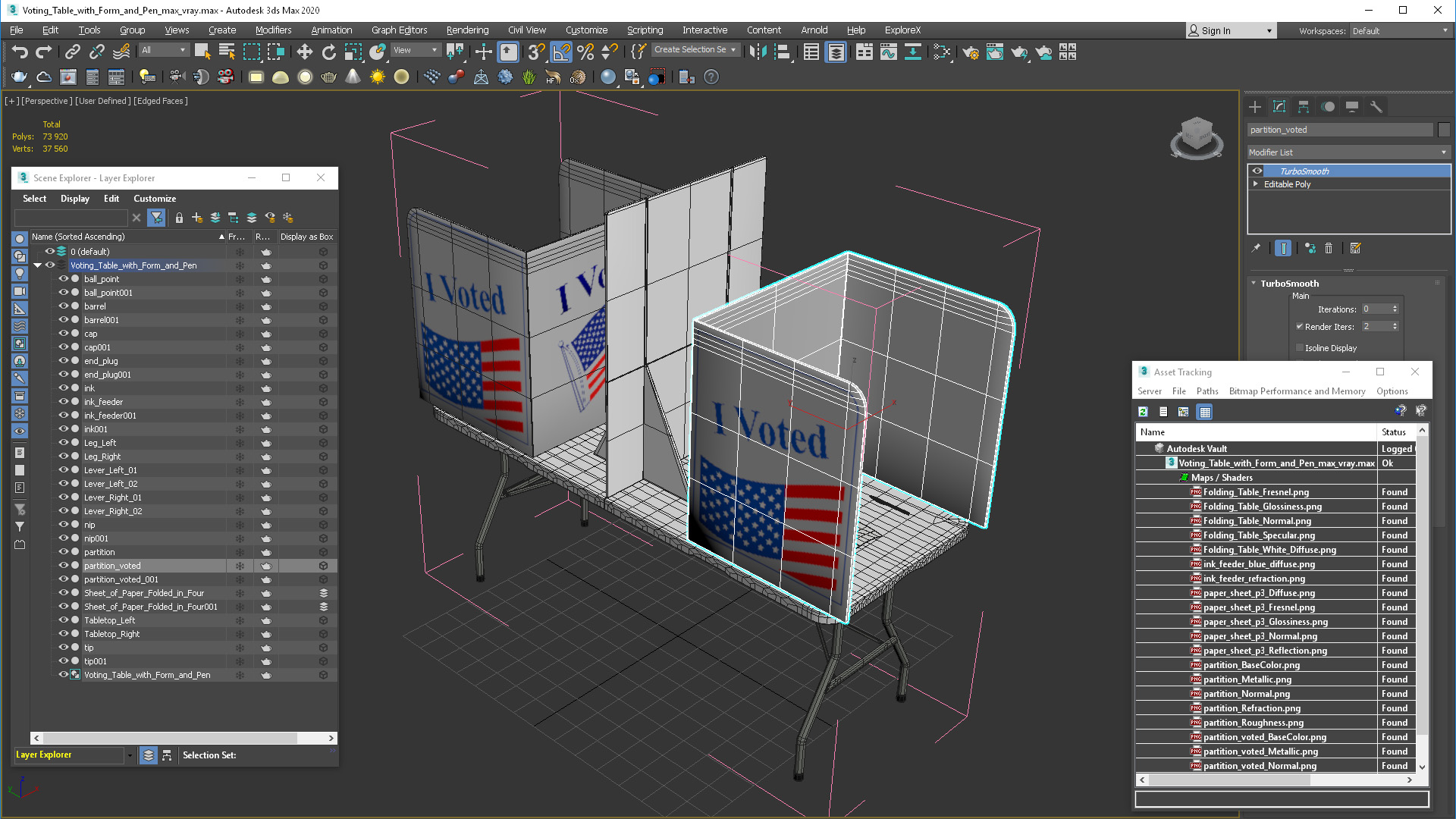Screen dimensions: 1456x819
Task: Open the All selection filter dropdown
Action: click(x=164, y=50)
